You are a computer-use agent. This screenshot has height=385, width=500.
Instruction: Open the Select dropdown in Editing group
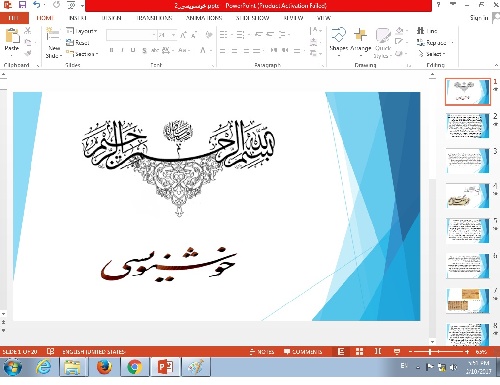click(x=431, y=54)
